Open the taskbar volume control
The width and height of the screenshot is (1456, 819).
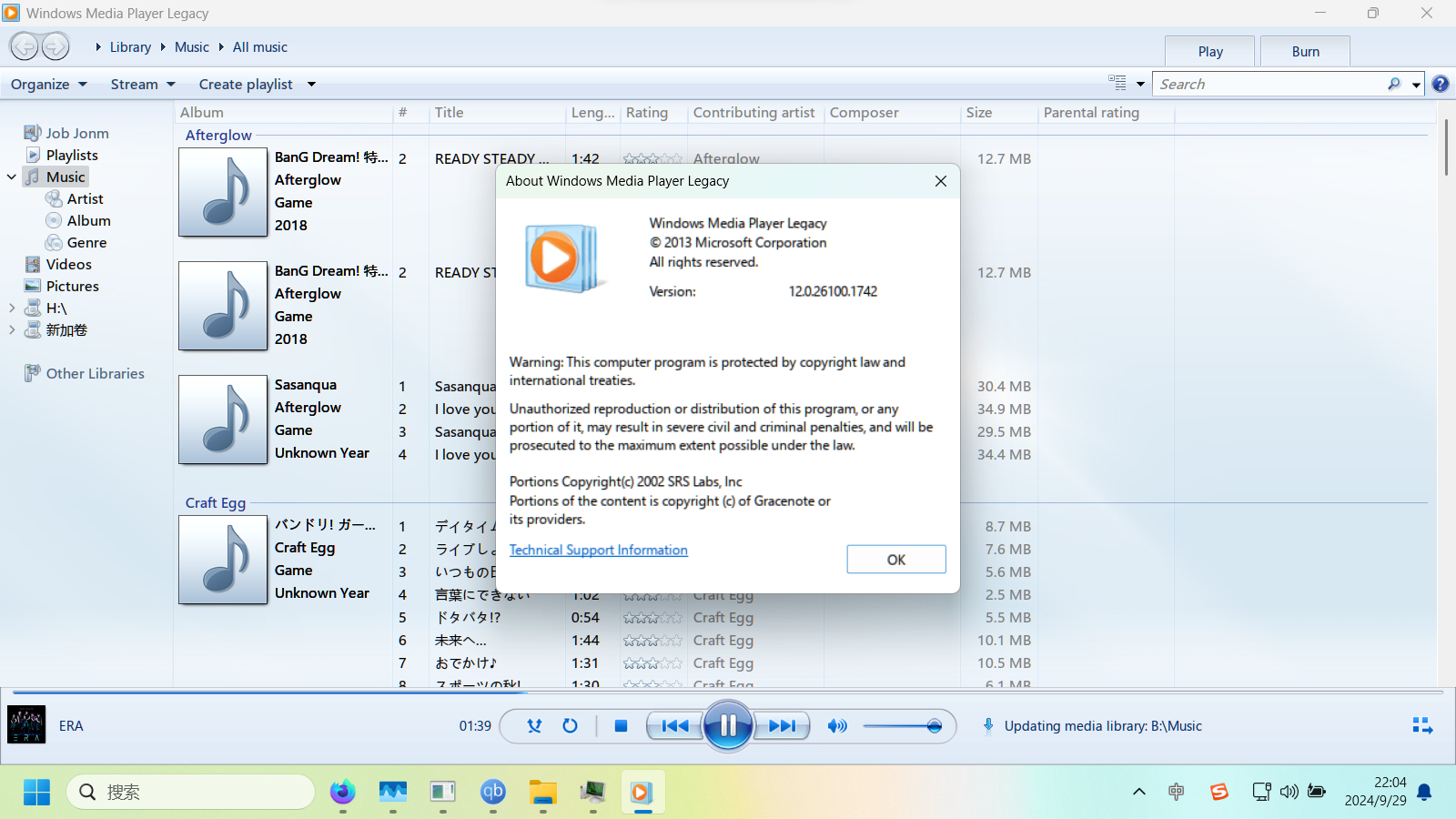tap(1289, 792)
